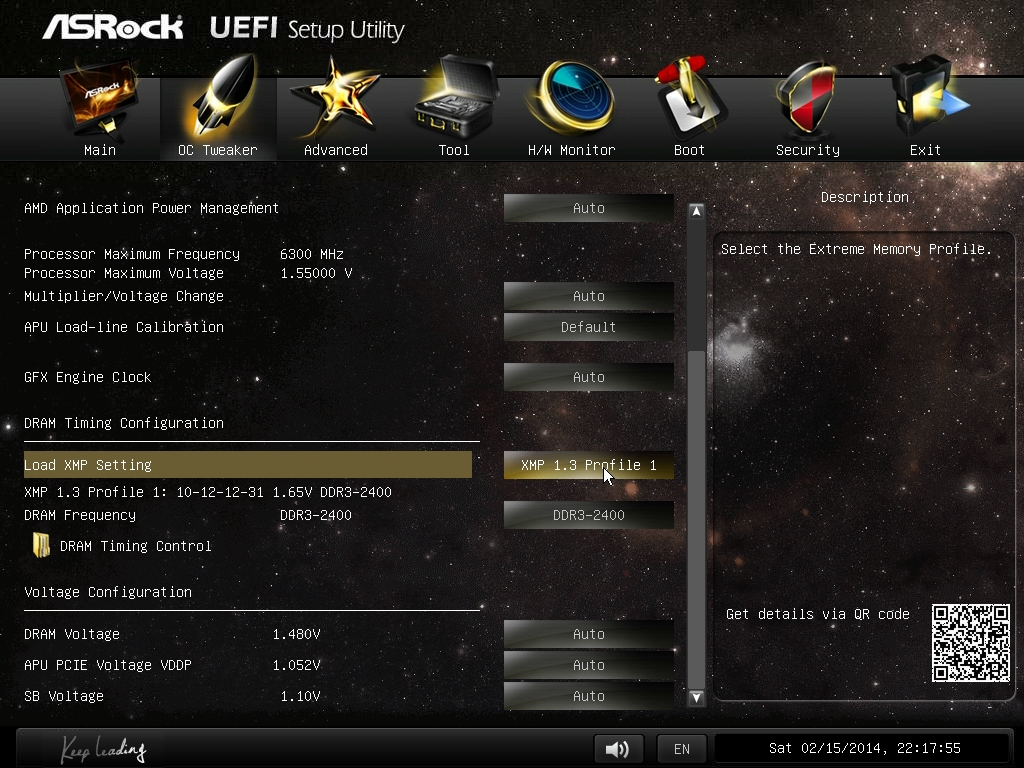The image size is (1024, 768).
Task: Select APU PCIE Voltage VDDP label
Action: click(108, 665)
